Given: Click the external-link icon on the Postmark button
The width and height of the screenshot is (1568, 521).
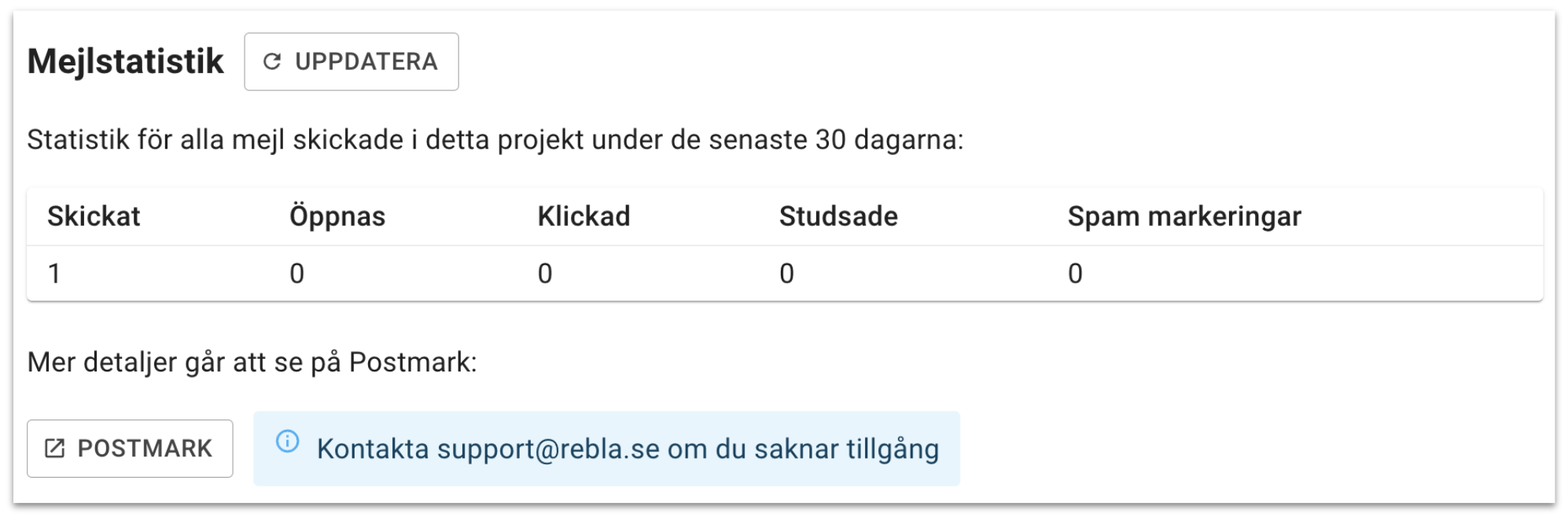Looking at the screenshot, I should click(54, 449).
